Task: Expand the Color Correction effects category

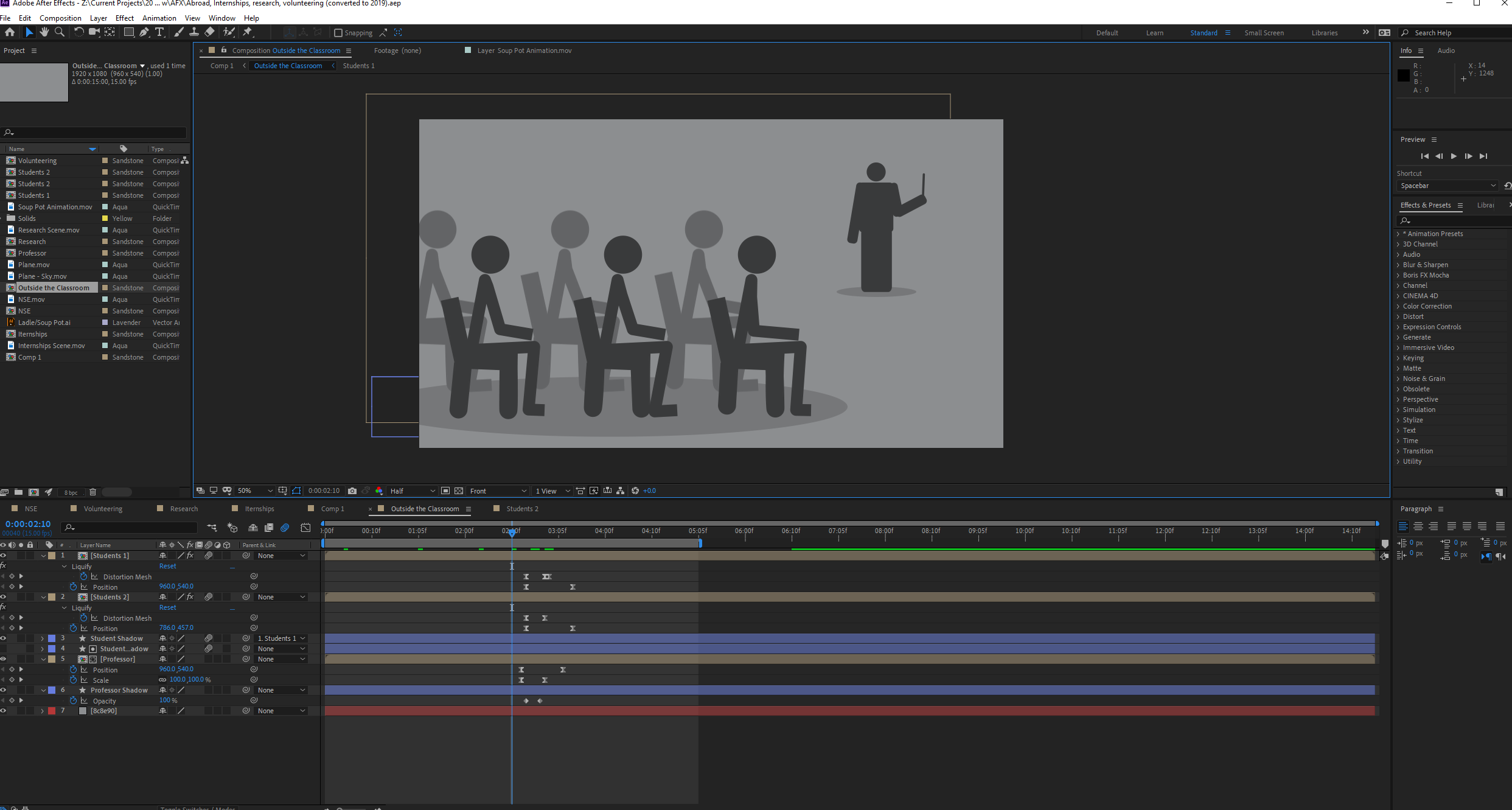Action: coord(1398,306)
